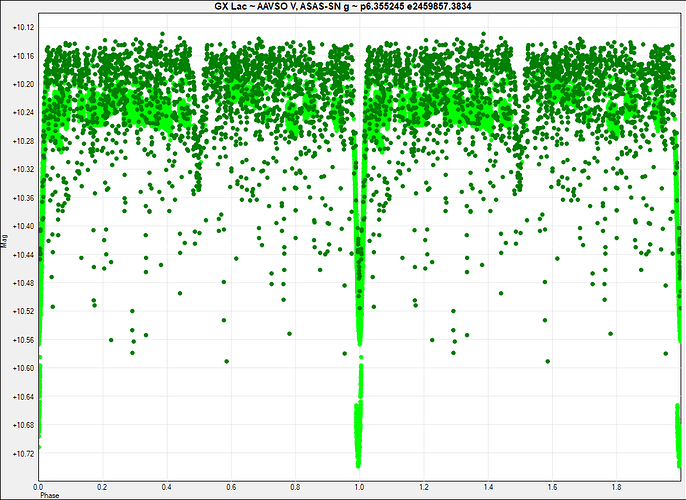Screen dimensions: 686x500
Task: Click the 0.0 phase tick label
Action: (x=39, y=484)
